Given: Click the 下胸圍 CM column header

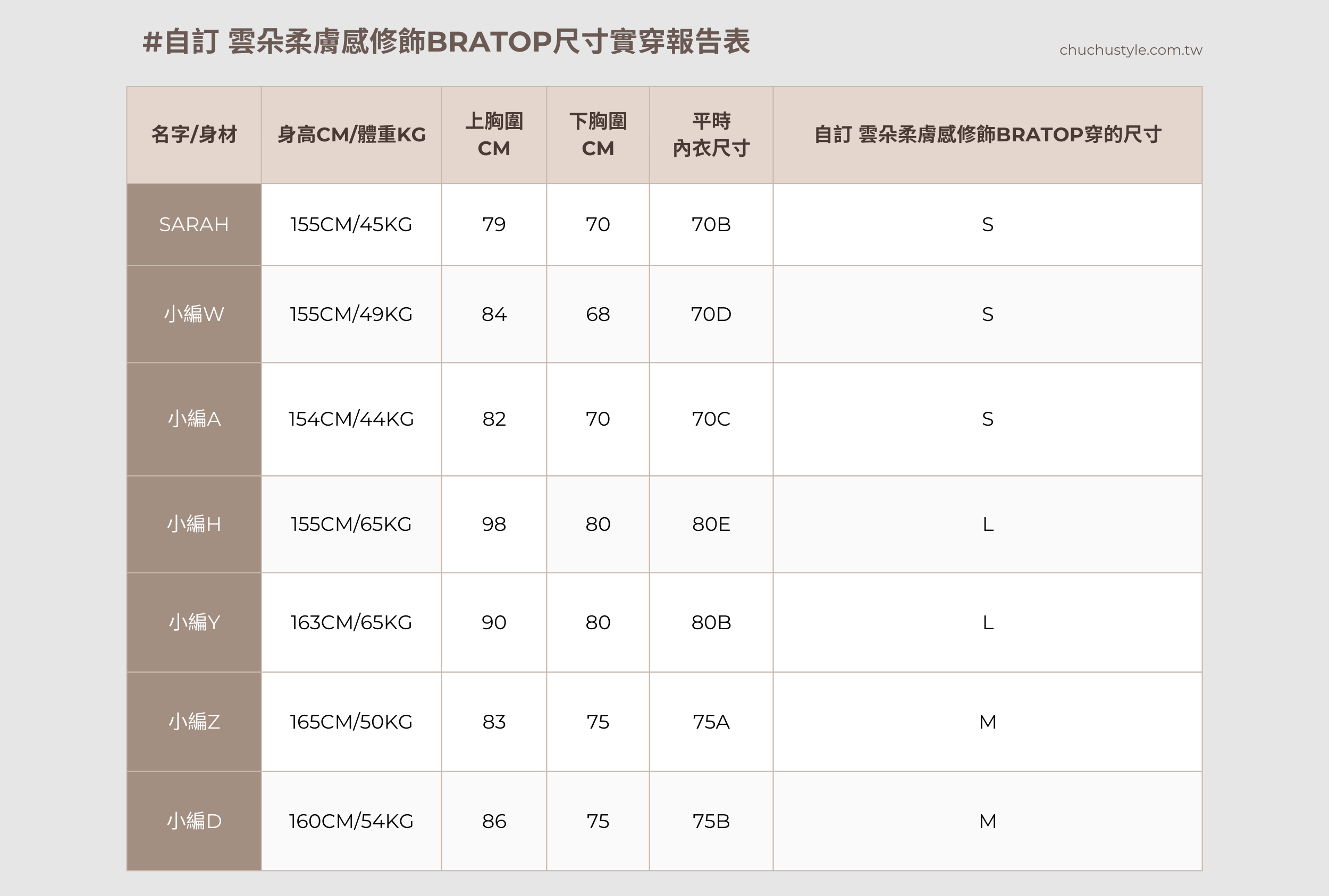Looking at the screenshot, I should (598, 135).
